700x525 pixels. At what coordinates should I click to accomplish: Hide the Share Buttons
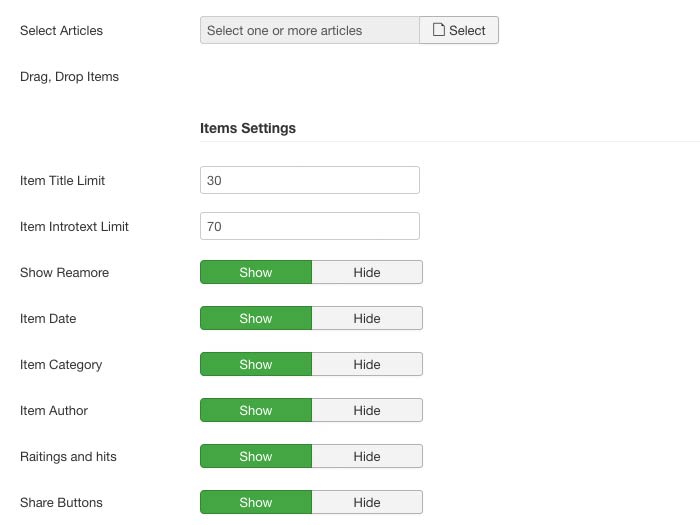[367, 502]
